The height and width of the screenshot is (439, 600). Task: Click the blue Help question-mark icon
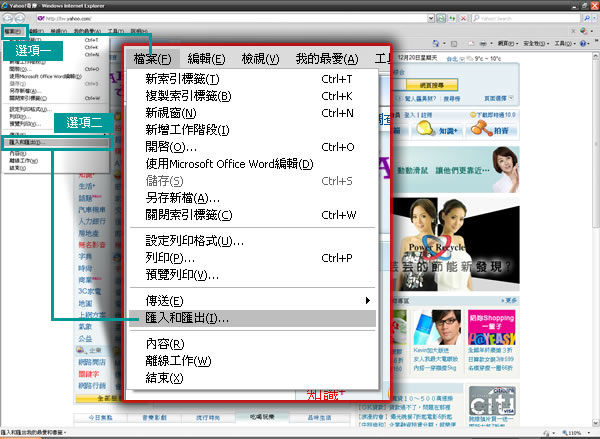pos(582,44)
